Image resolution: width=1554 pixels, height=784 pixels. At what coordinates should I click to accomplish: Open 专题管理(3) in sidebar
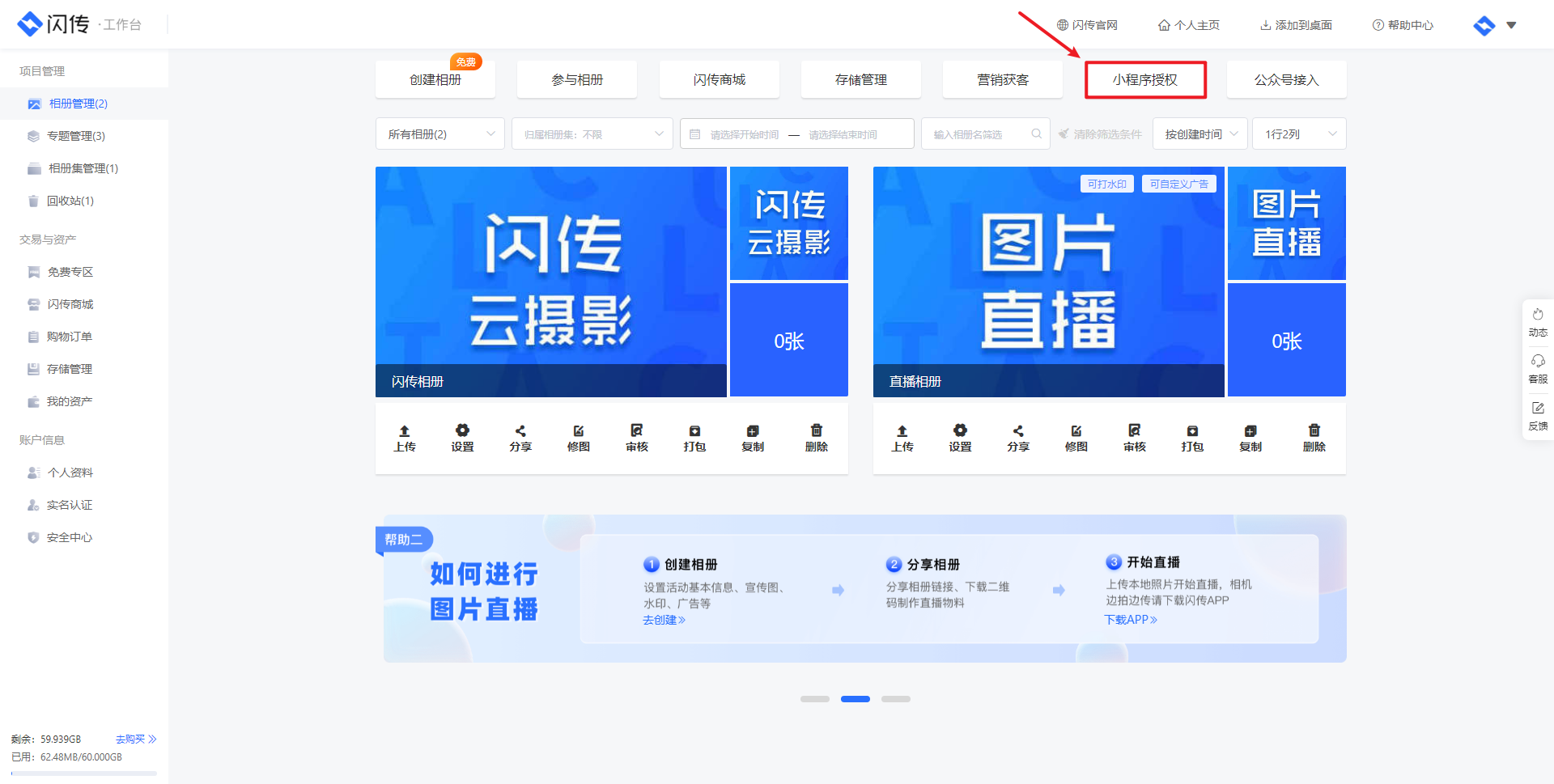point(84,136)
